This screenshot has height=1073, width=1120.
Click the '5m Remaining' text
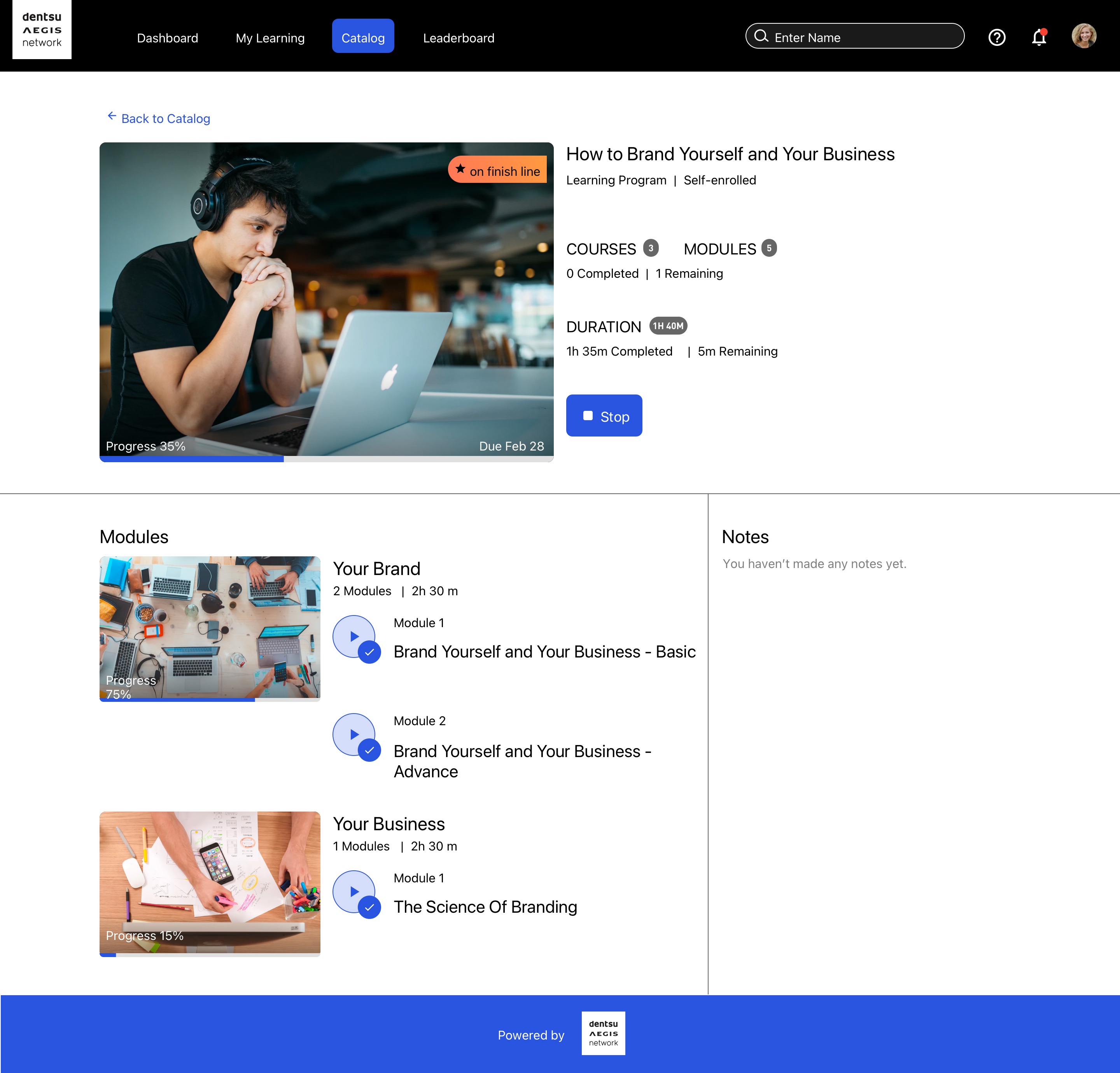[x=738, y=351]
